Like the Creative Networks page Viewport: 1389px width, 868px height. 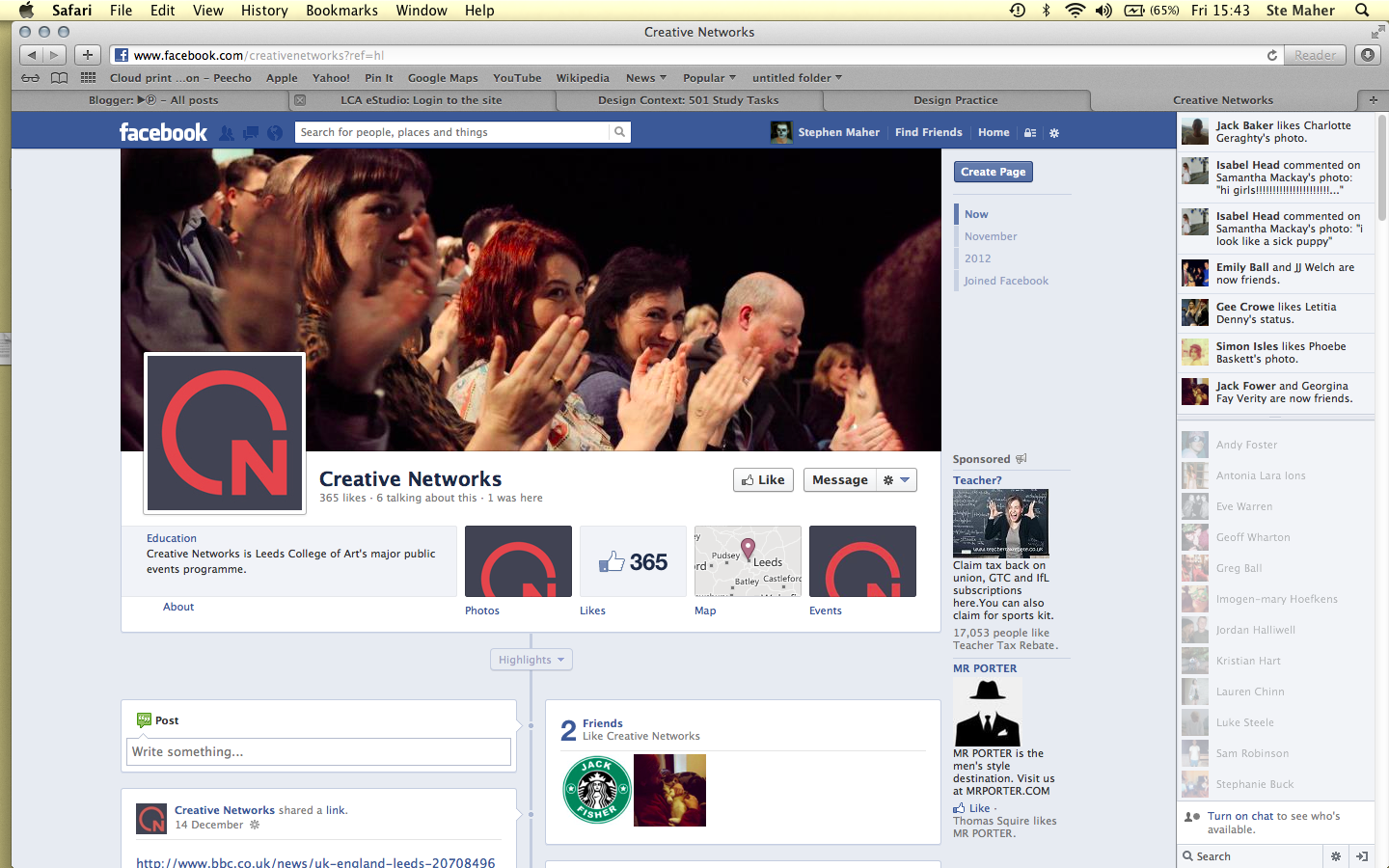[x=763, y=480]
